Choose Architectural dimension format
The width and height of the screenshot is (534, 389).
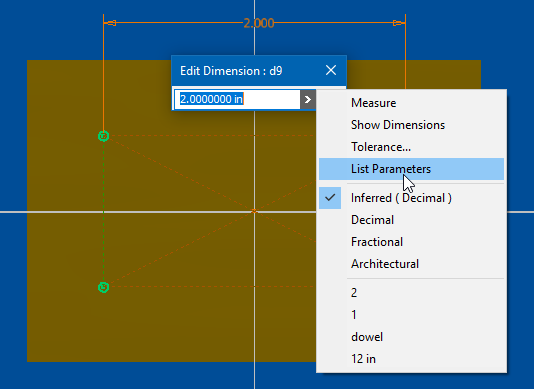click(x=411, y=264)
